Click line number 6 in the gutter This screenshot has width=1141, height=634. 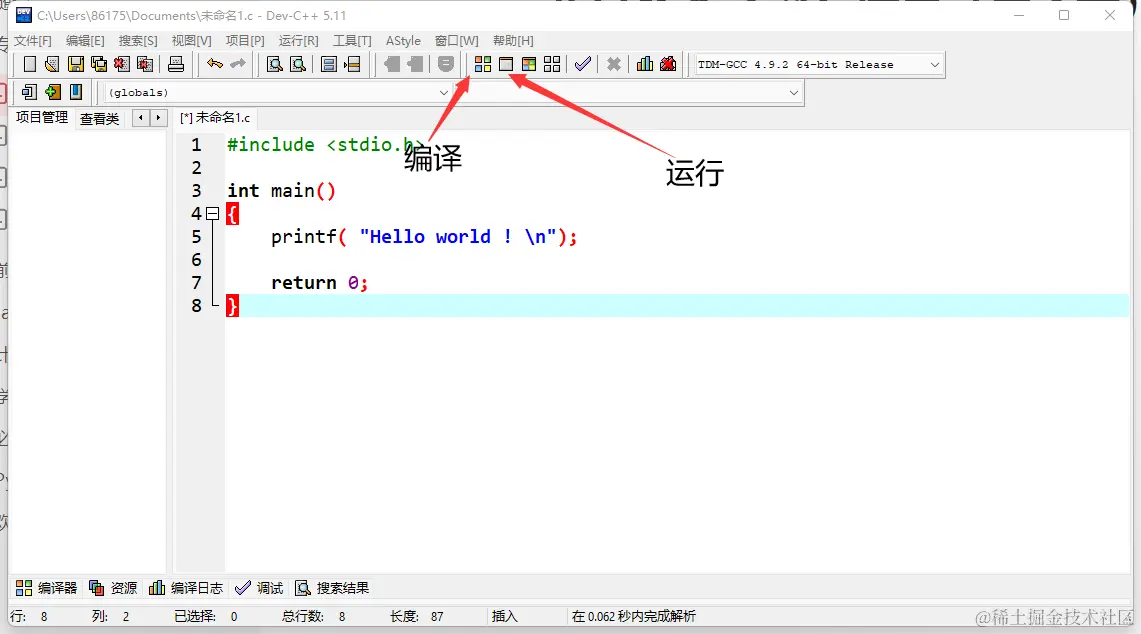pyautogui.click(x=196, y=260)
